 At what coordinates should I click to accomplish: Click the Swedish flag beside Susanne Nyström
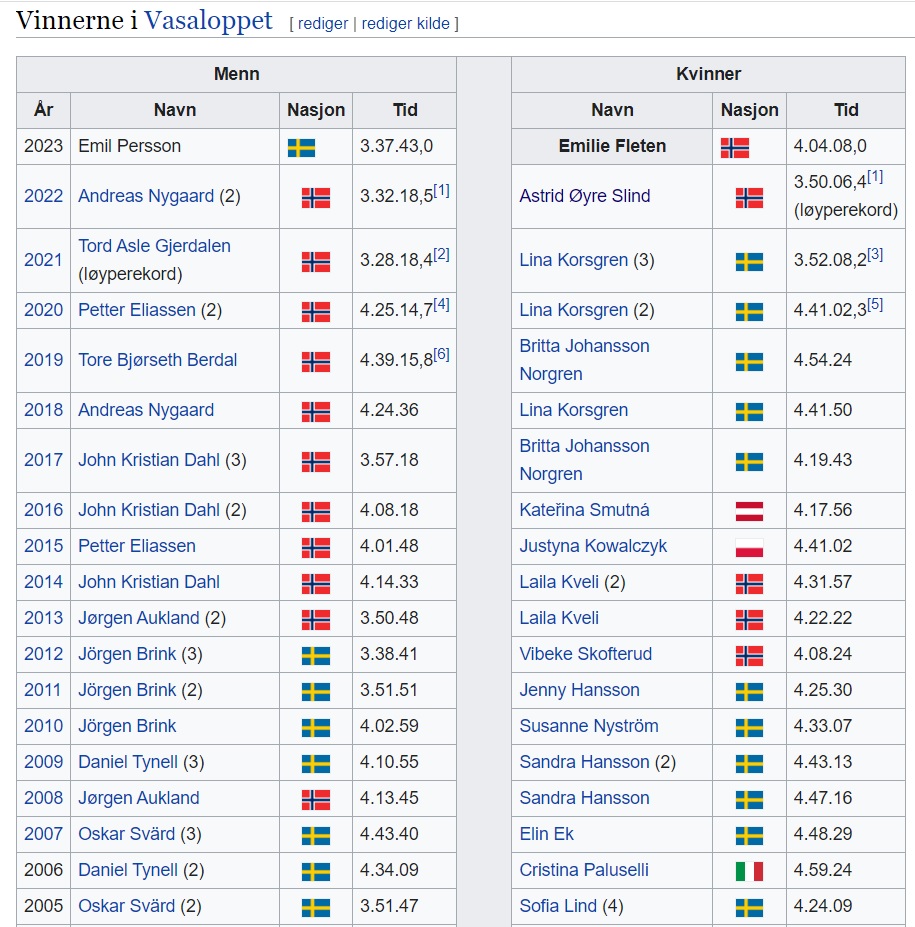click(749, 728)
